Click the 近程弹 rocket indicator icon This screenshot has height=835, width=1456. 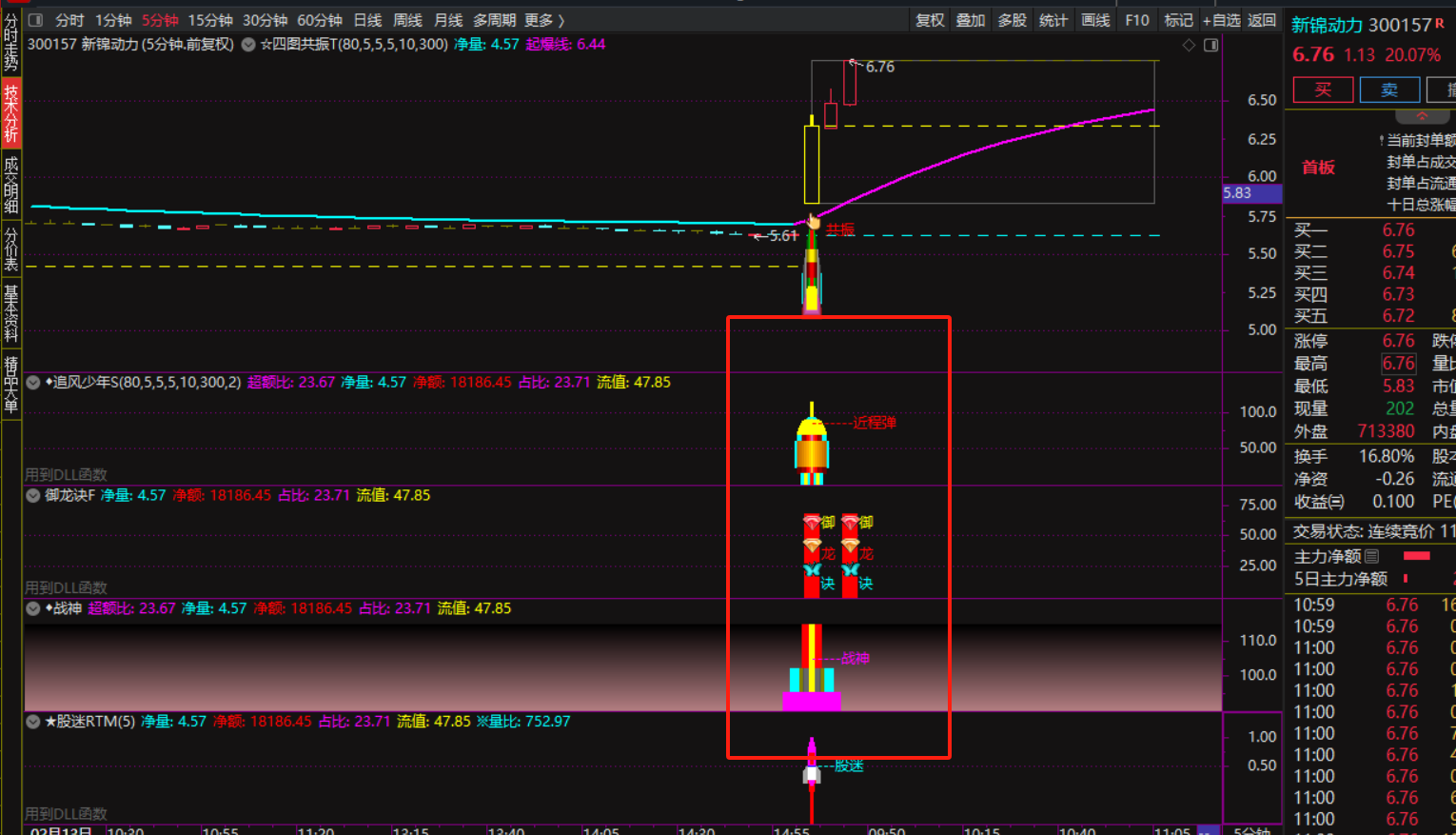click(x=812, y=446)
